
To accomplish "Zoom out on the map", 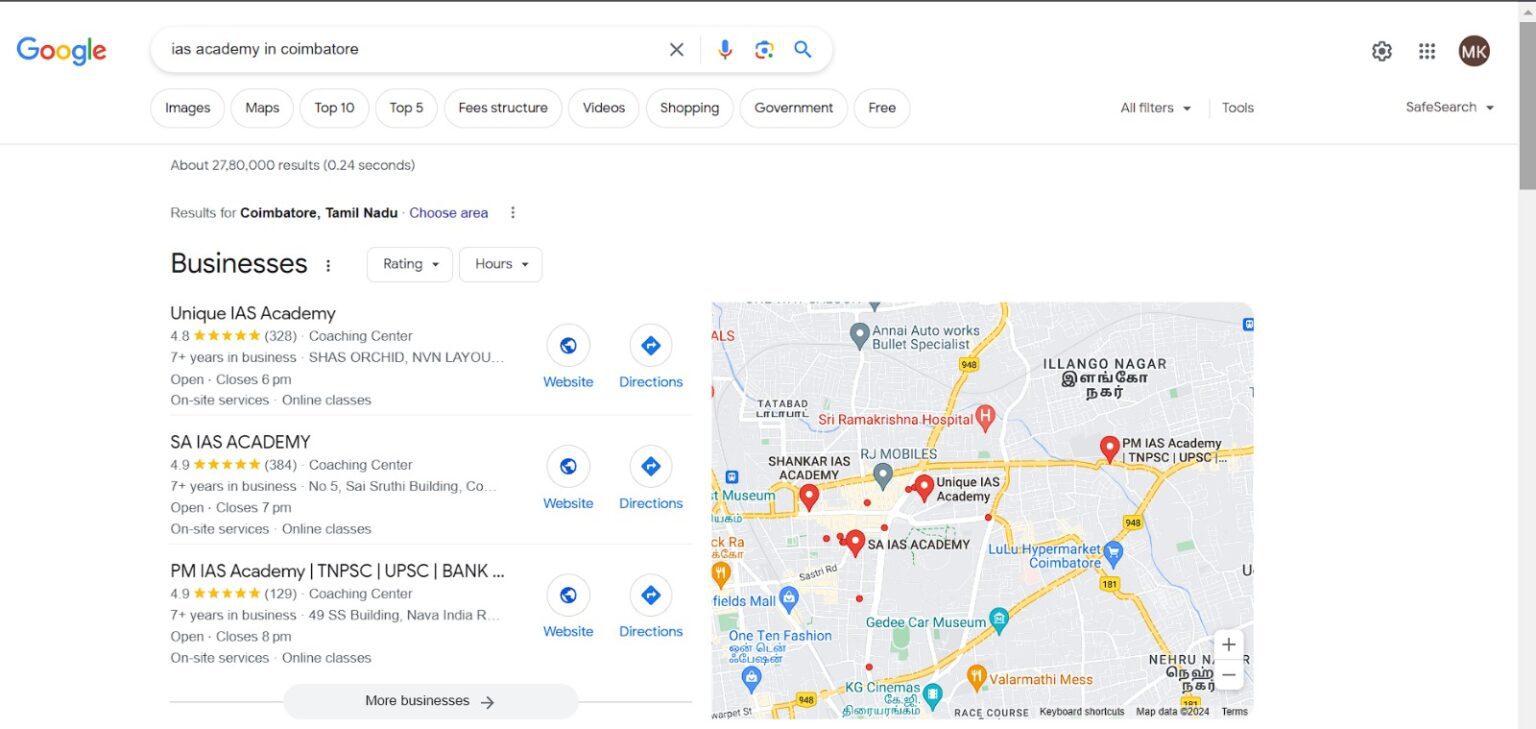I will pos(1229,676).
